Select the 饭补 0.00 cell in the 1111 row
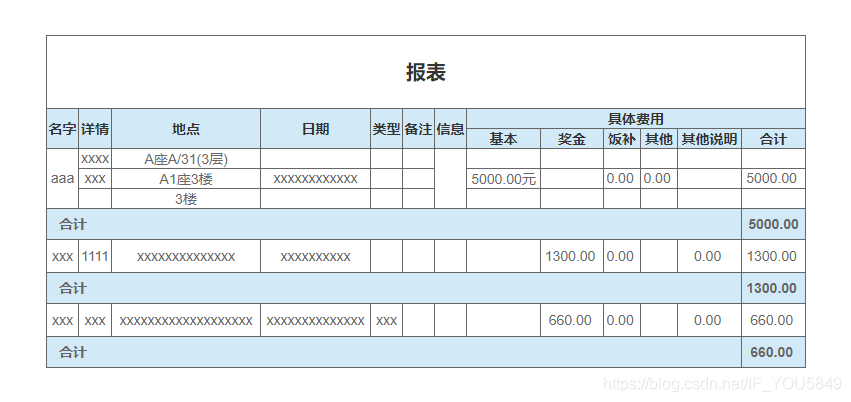This screenshot has height=402, width=851. pos(622,256)
